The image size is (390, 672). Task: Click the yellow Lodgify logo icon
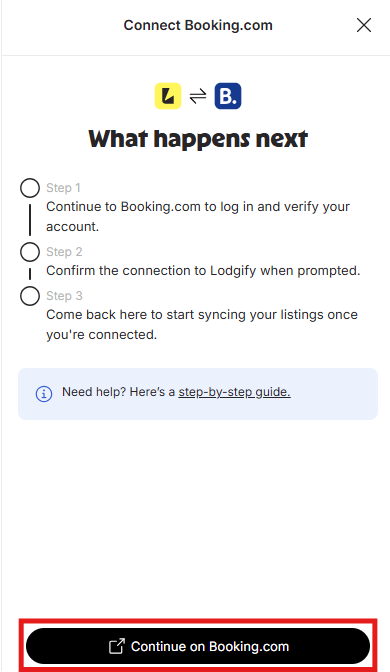(168, 96)
